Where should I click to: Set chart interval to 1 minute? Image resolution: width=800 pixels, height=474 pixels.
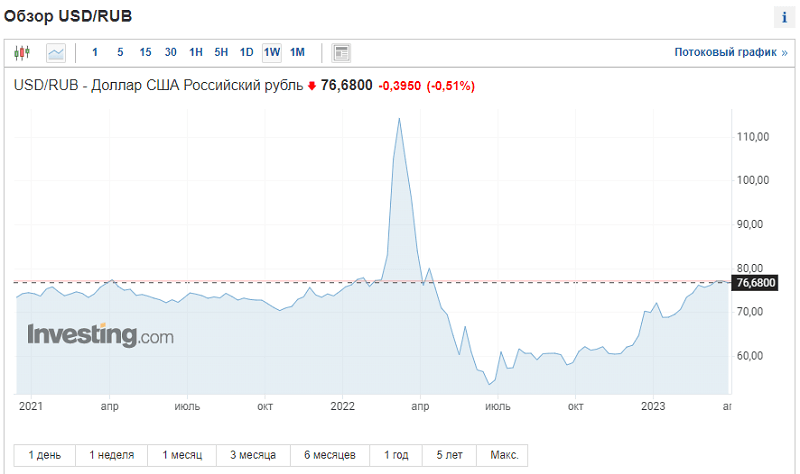point(95,52)
